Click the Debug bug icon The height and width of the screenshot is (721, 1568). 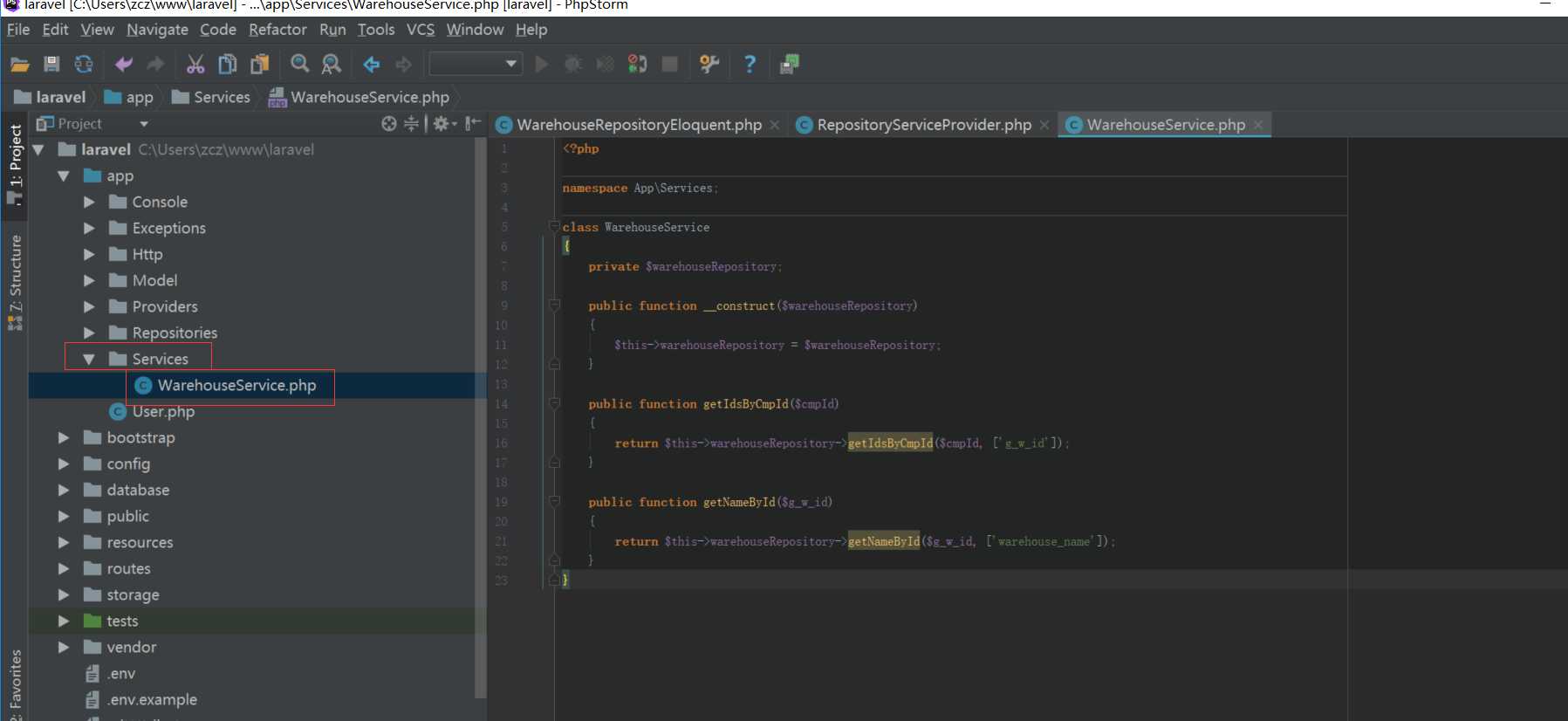pyautogui.click(x=573, y=64)
